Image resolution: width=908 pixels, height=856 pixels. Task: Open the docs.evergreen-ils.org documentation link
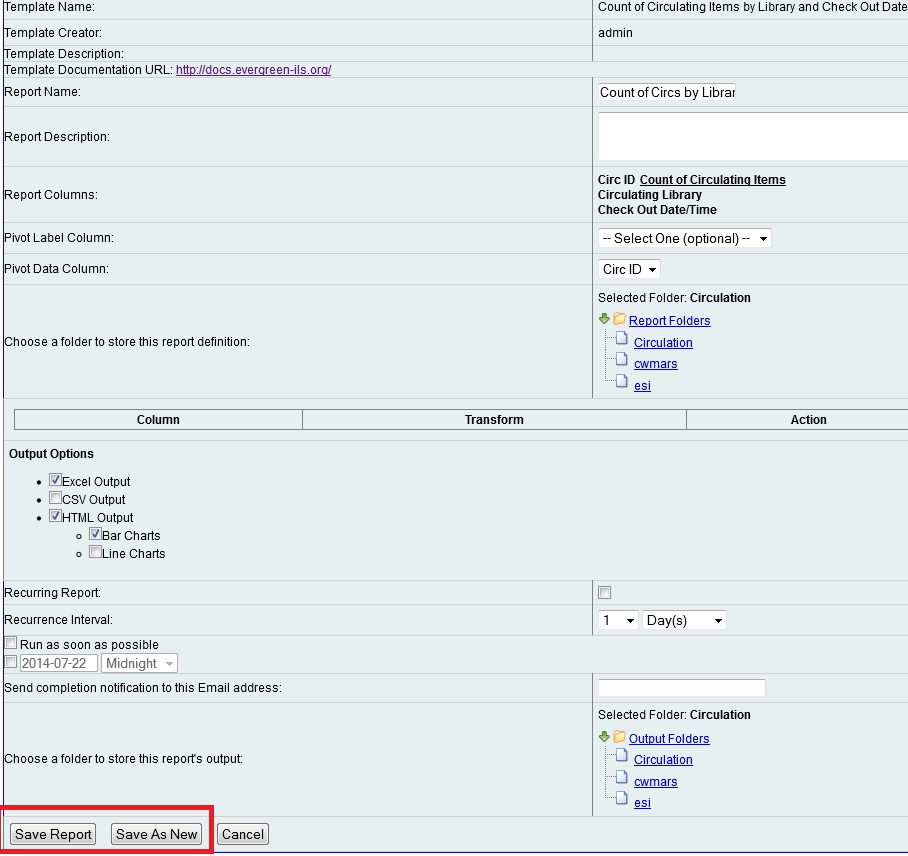[x=253, y=70]
